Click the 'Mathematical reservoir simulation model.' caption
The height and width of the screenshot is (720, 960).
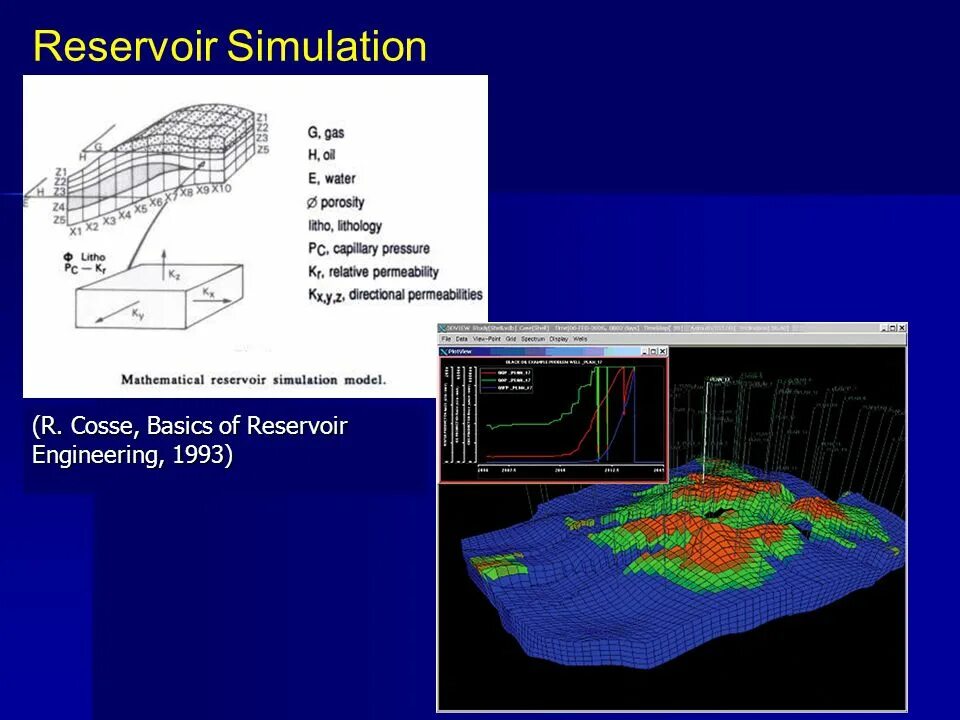pyautogui.click(x=253, y=380)
